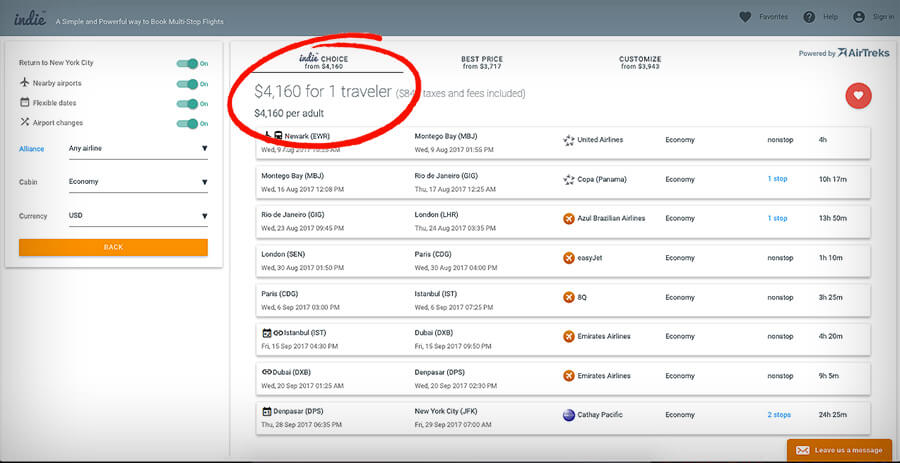Screen dimensions: 900x463
Task: Click the United Airlines star logo
Action: pos(569,140)
